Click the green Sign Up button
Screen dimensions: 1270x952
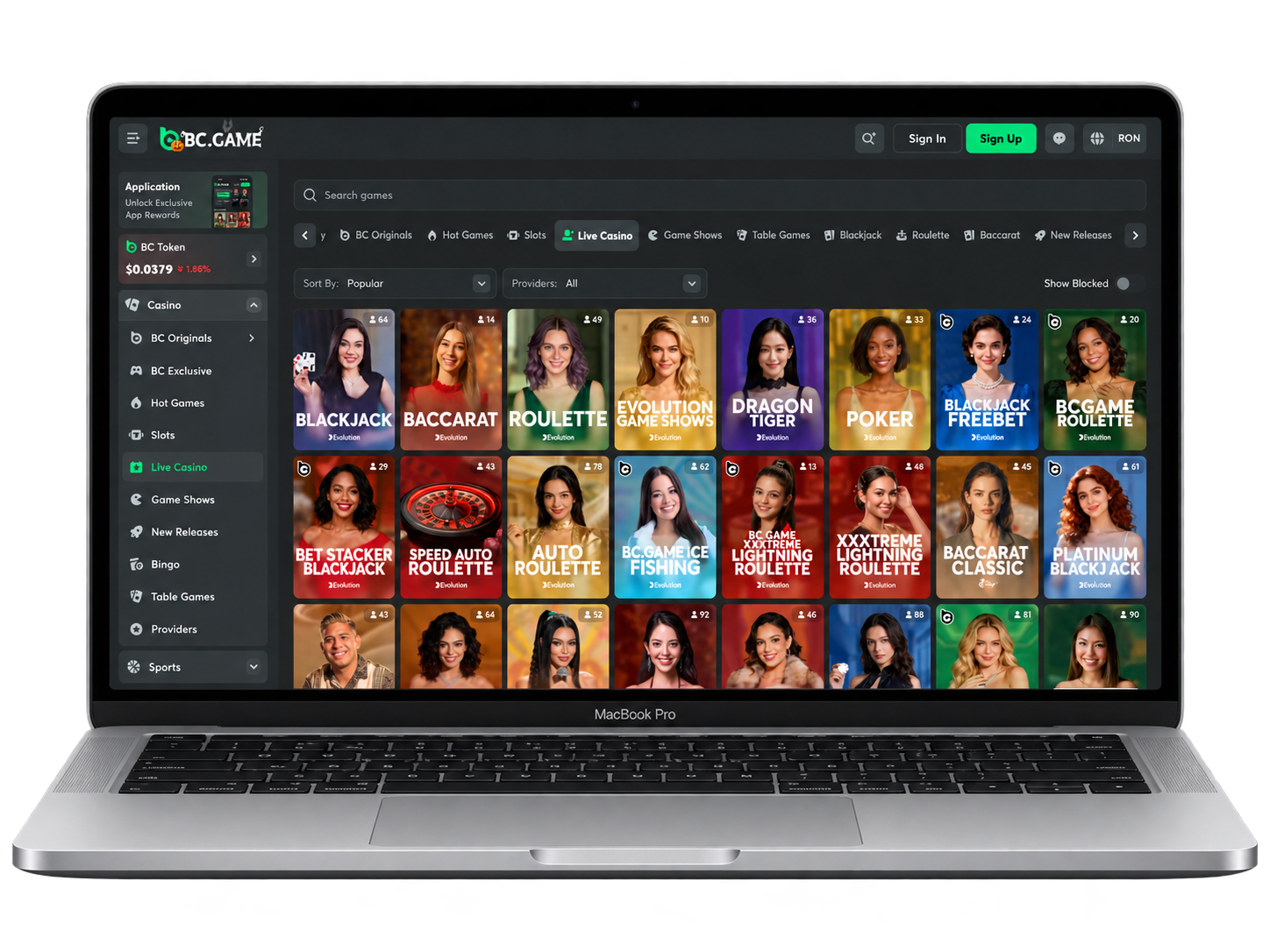[1001, 139]
